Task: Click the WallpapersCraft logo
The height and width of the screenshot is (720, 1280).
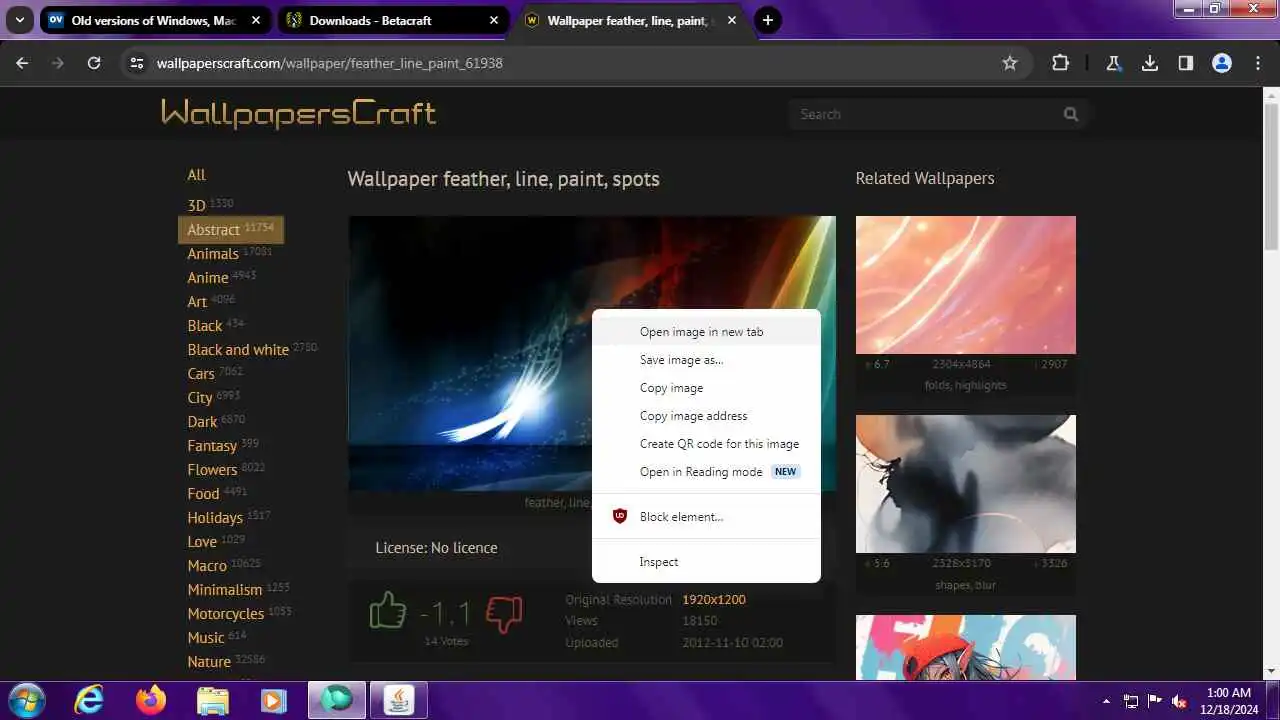Action: (x=298, y=113)
